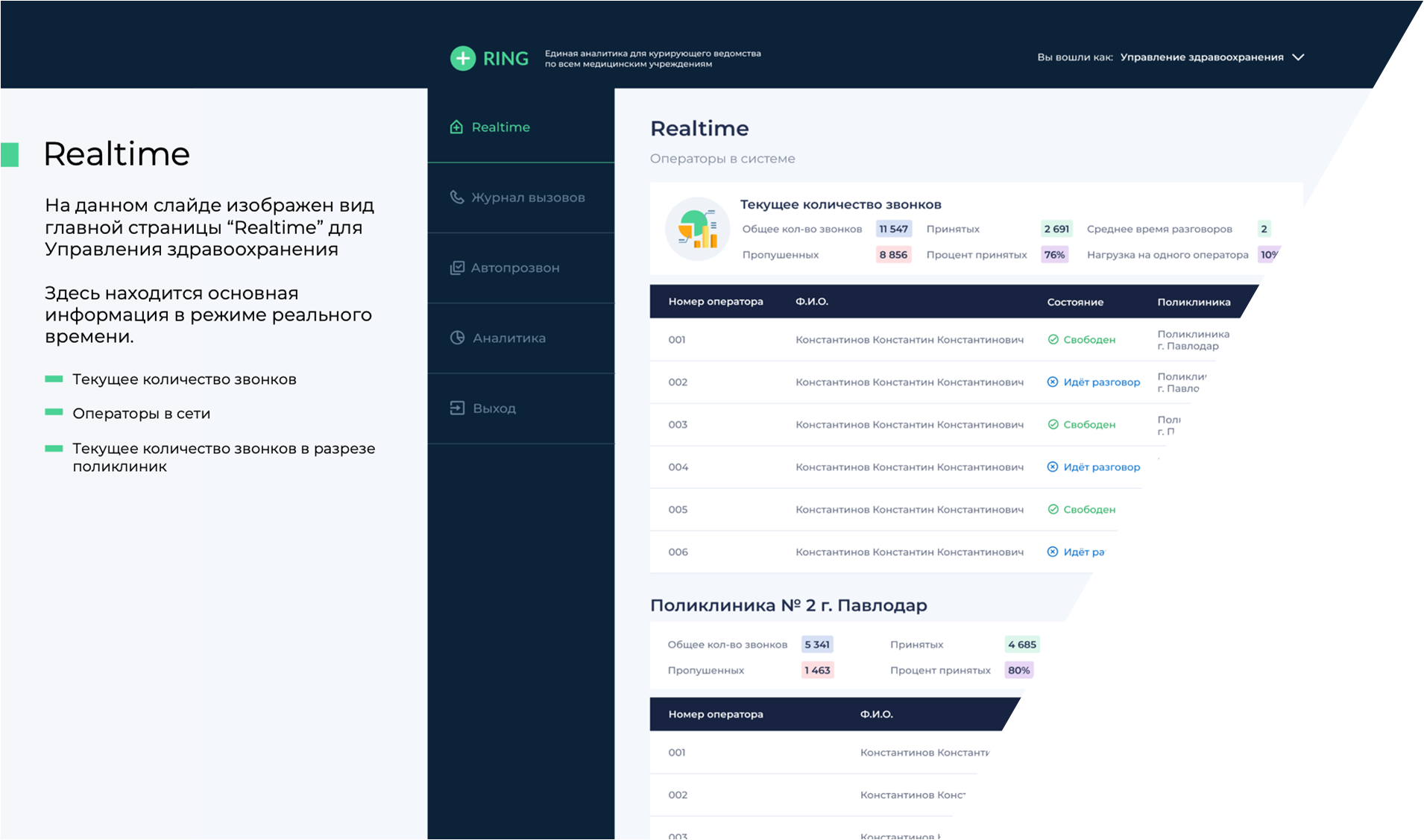The width and height of the screenshot is (1424, 840).
Task: Click the Аналитика pie chart icon
Action: pyautogui.click(x=457, y=338)
